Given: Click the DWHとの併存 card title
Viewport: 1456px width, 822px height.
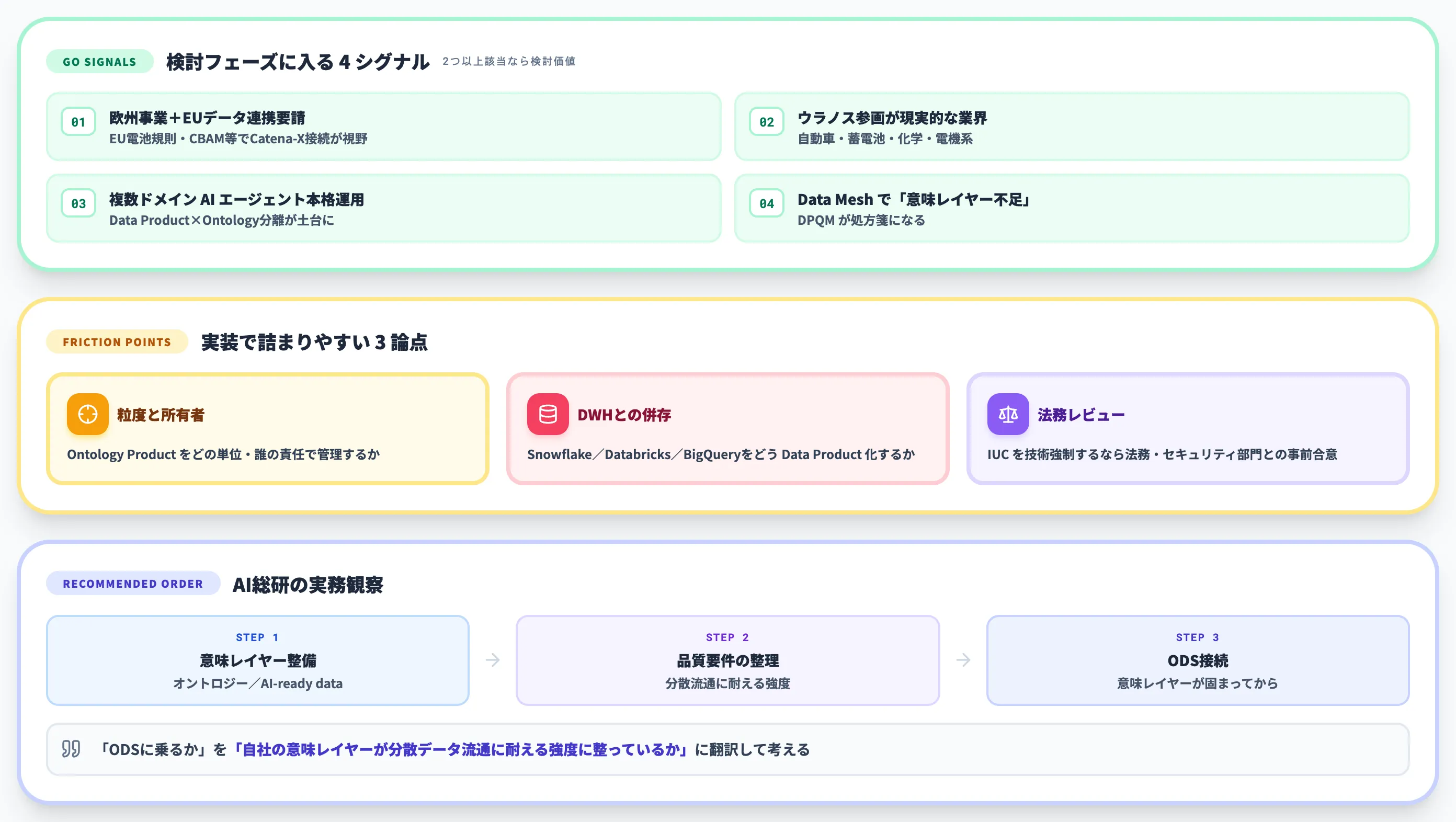Looking at the screenshot, I should coord(624,415).
